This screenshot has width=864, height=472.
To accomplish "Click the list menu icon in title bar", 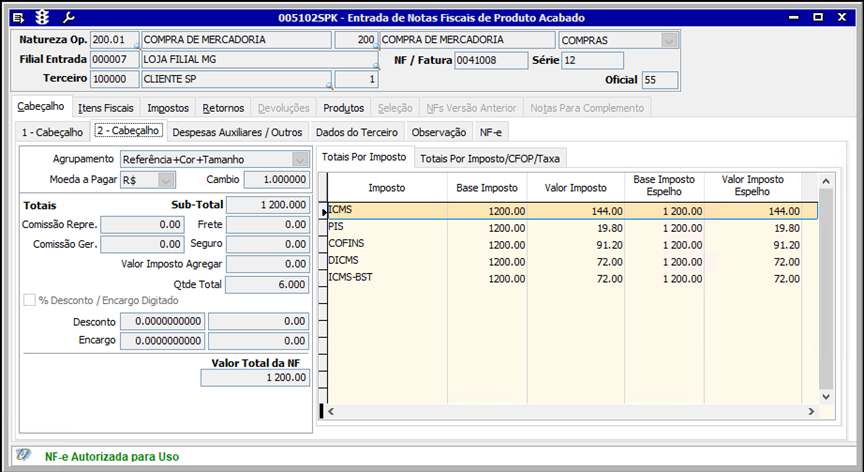I will pos(17,17).
